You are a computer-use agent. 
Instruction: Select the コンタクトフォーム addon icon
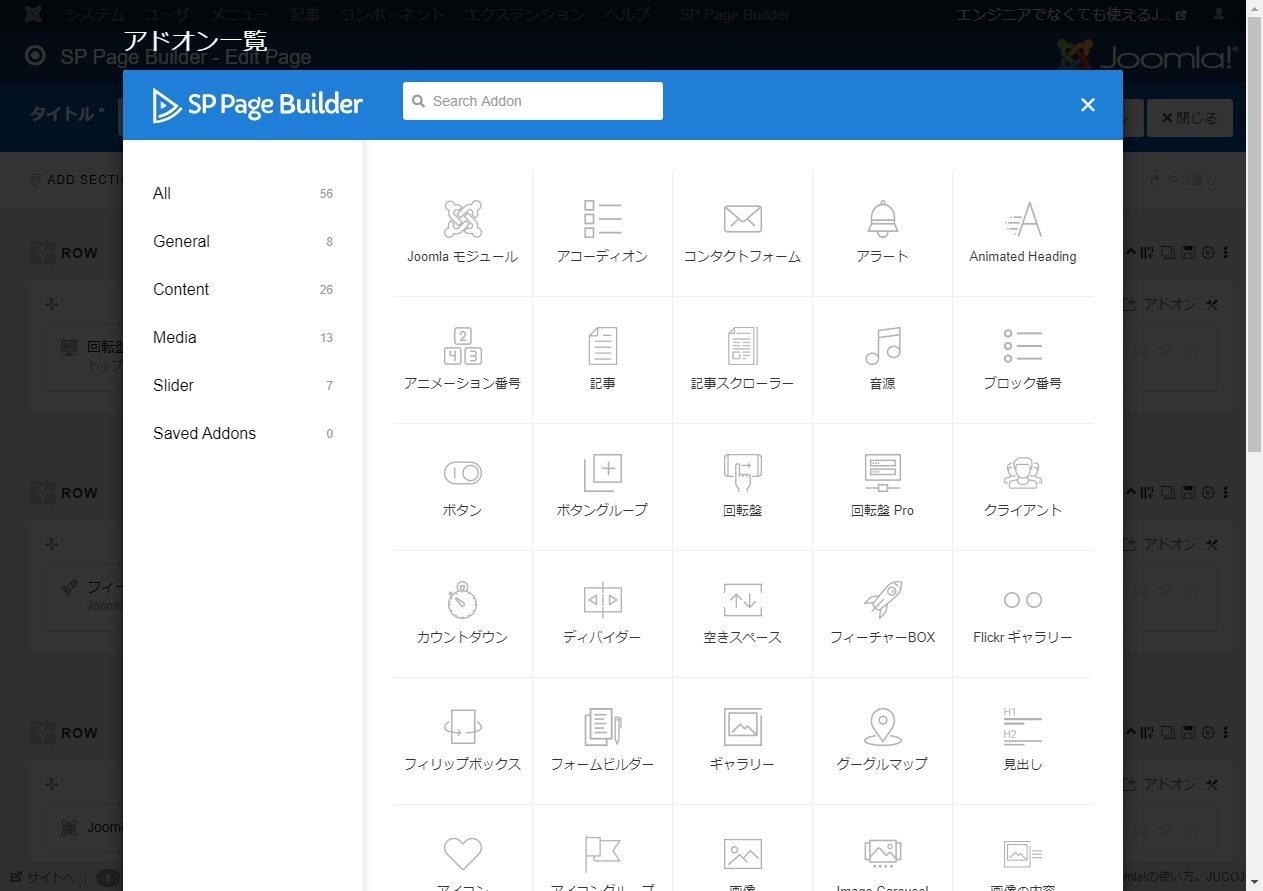pyautogui.click(x=742, y=230)
